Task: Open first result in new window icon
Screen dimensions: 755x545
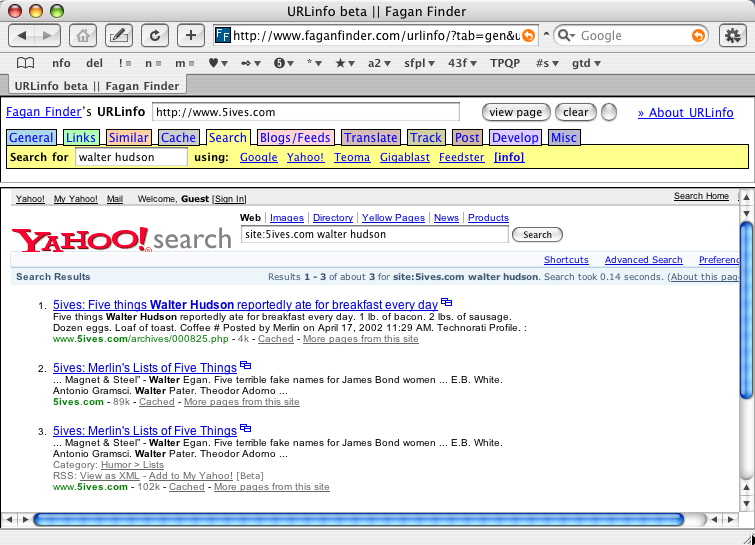Action: coord(446,302)
